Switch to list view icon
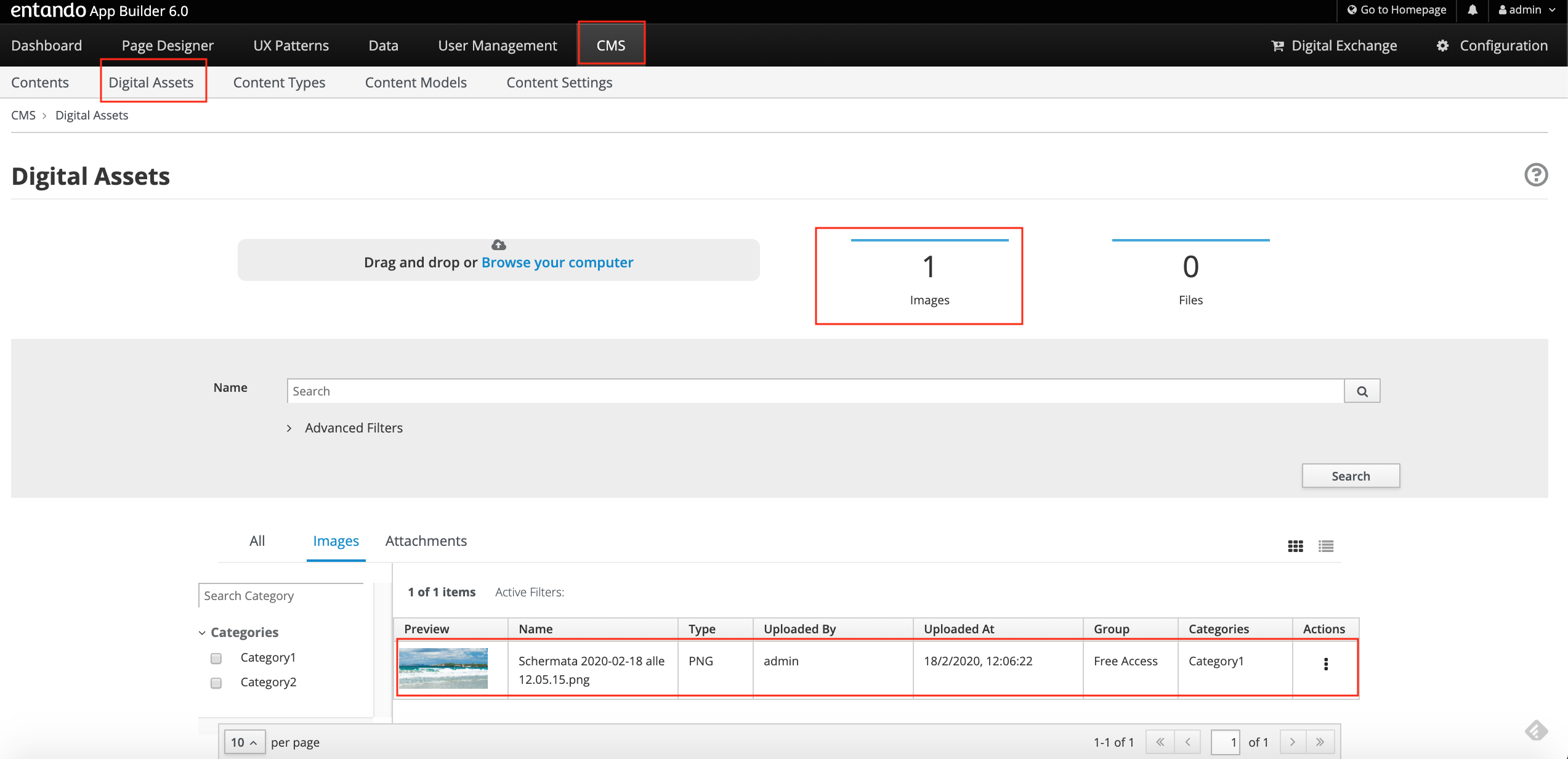 click(x=1326, y=546)
